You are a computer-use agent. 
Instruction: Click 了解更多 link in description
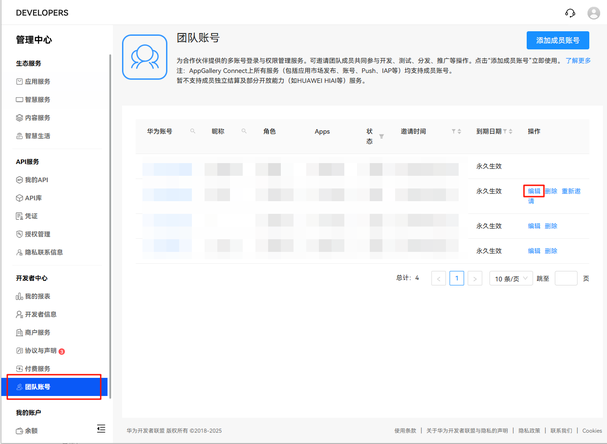point(577,60)
